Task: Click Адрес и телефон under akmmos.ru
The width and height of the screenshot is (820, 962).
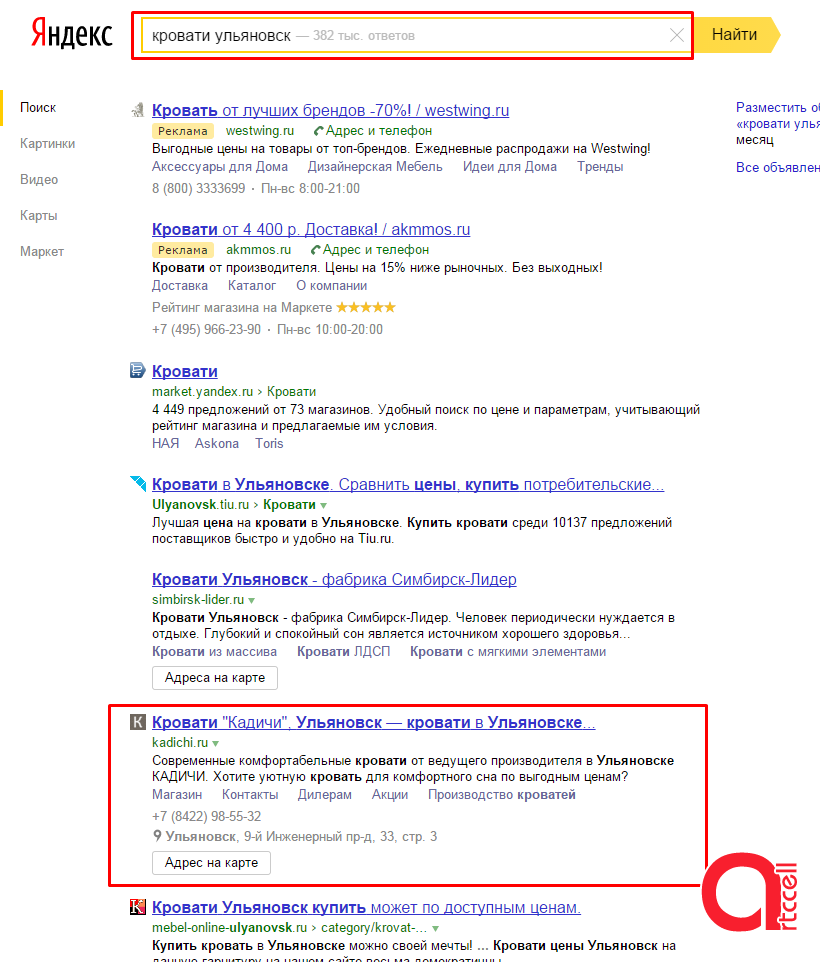Action: coord(375,250)
